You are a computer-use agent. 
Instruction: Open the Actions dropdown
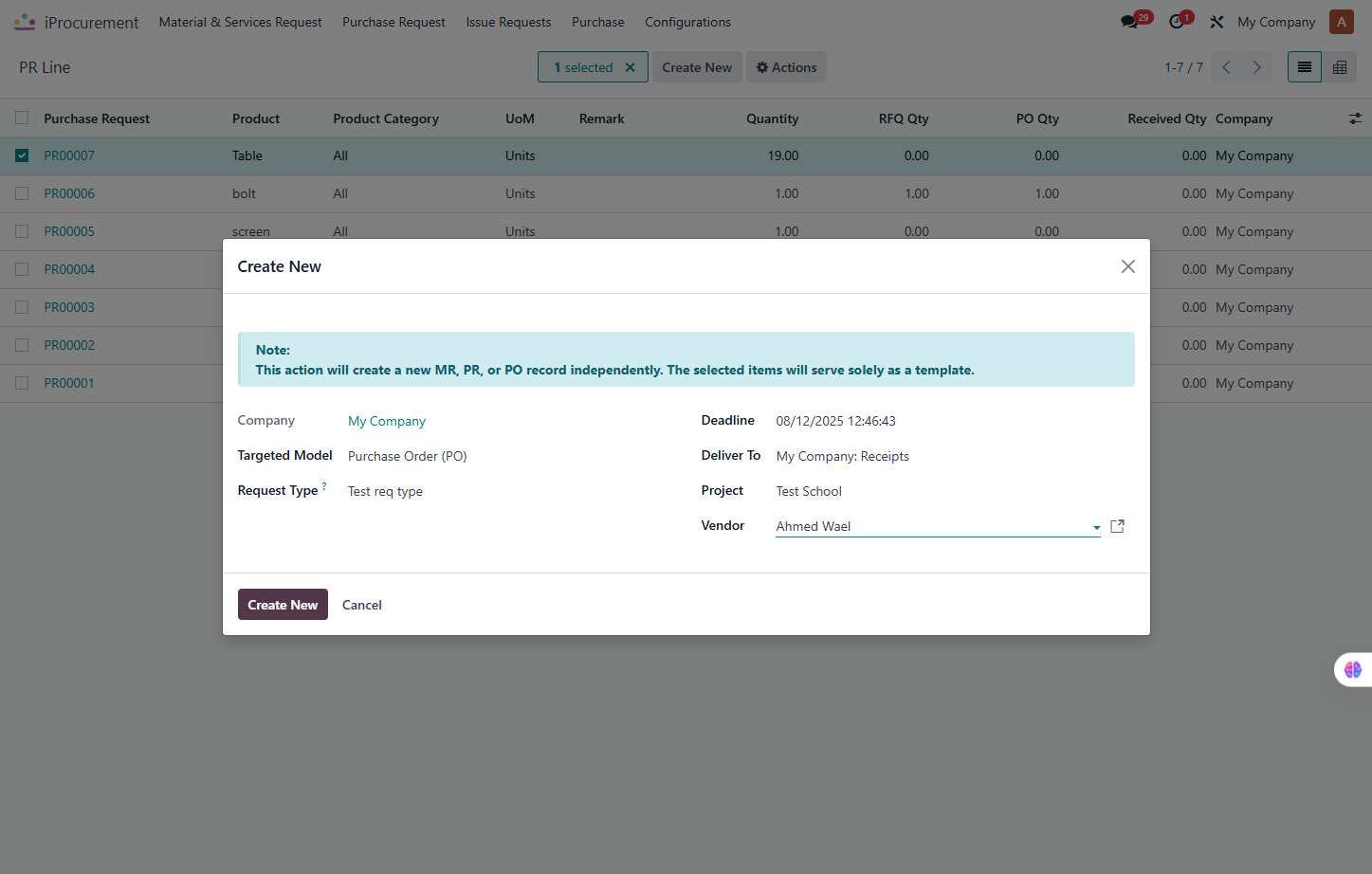(x=786, y=67)
